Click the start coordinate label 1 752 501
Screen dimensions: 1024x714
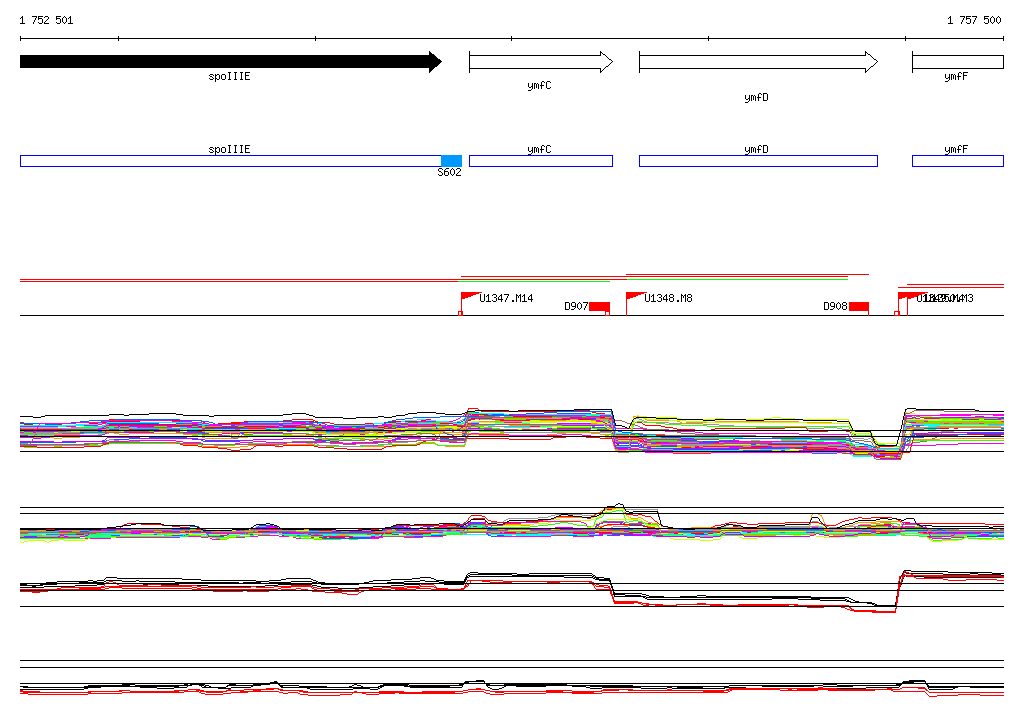46,20
